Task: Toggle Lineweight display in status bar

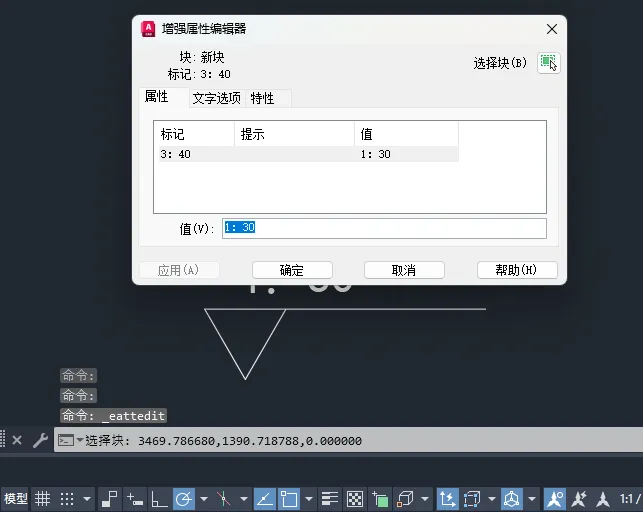Action: click(x=329, y=499)
